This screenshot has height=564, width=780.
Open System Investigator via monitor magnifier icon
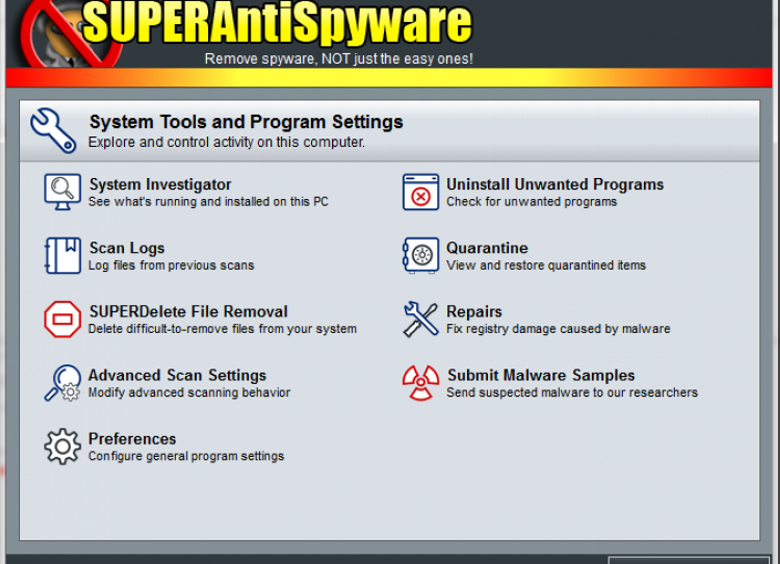[x=62, y=192]
